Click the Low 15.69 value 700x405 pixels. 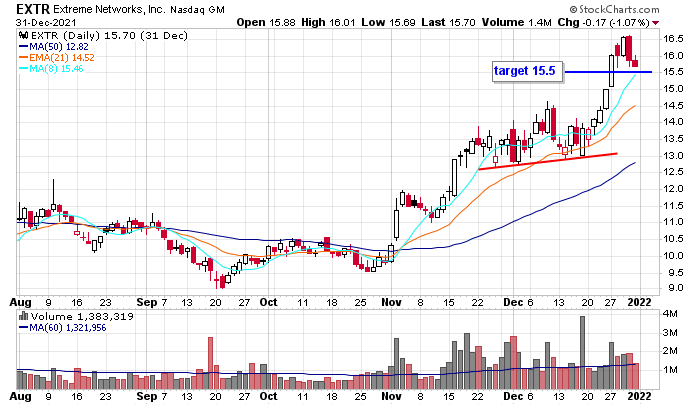tap(389, 22)
